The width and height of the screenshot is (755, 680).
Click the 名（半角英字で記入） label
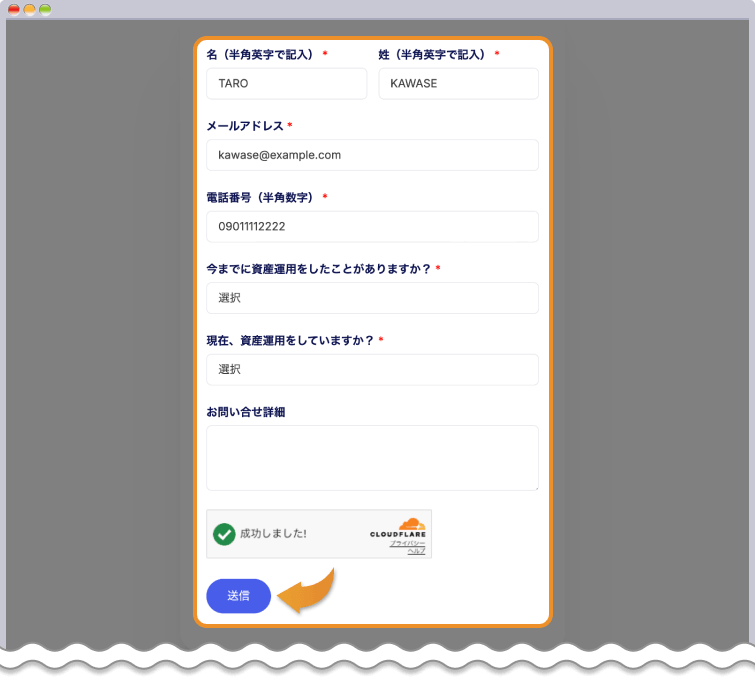260,54
